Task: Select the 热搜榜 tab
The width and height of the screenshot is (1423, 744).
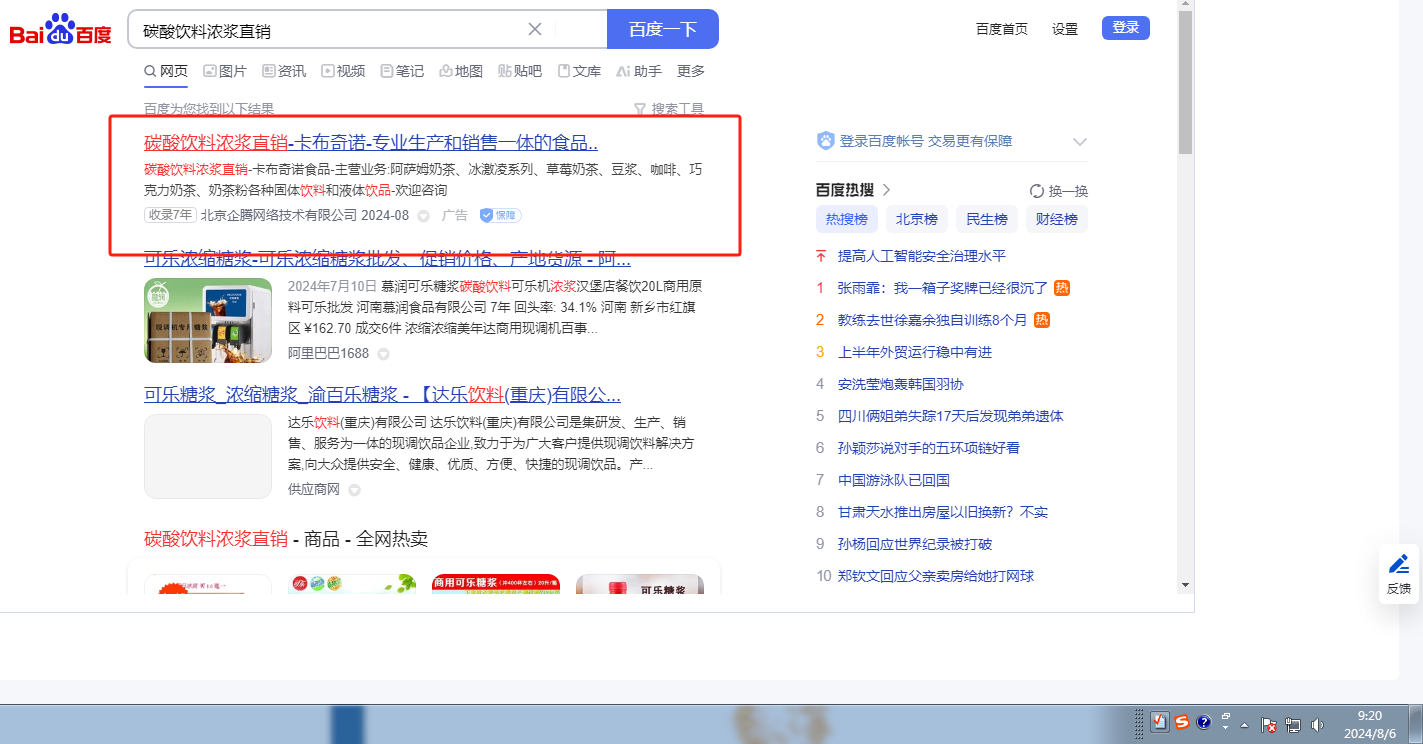Action: [846, 219]
